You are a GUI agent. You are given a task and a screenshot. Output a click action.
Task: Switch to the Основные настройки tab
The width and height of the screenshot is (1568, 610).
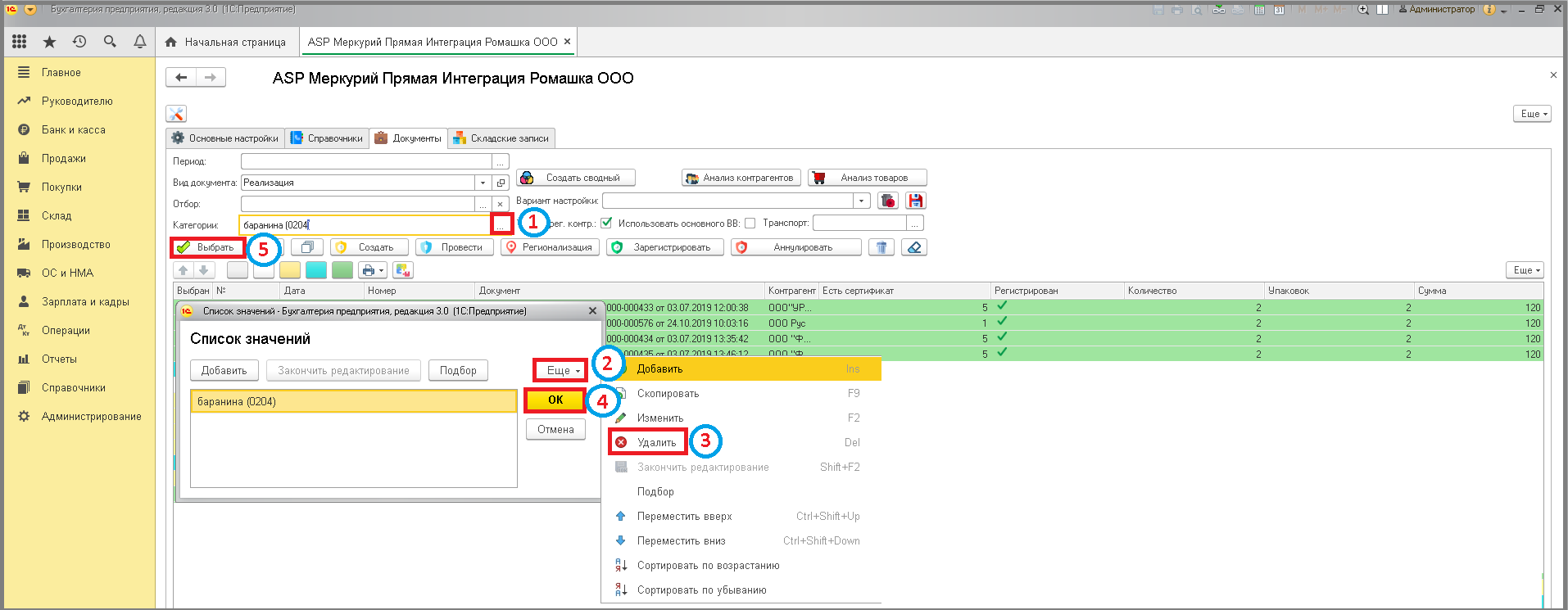click(225, 138)
